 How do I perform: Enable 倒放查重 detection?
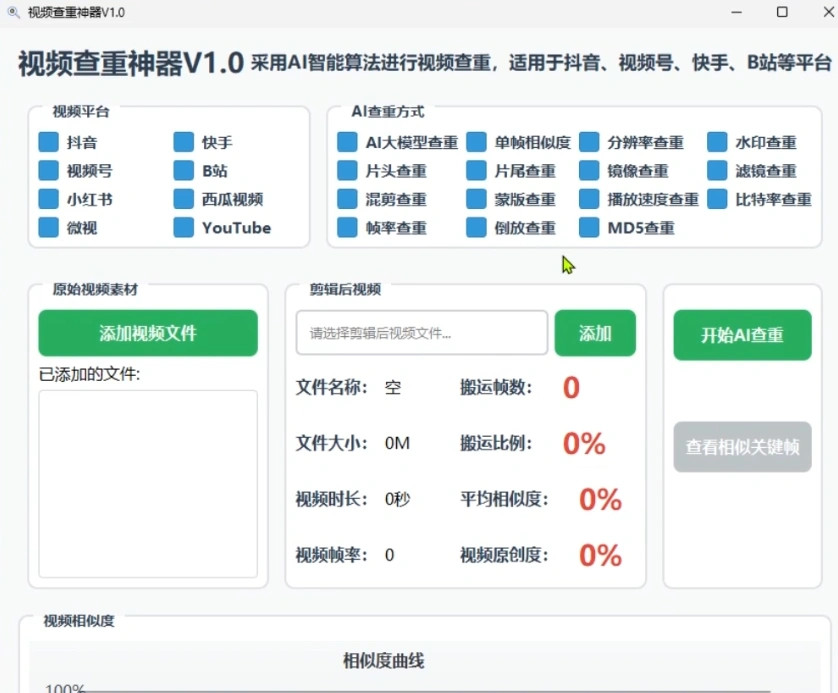(476, 228)
